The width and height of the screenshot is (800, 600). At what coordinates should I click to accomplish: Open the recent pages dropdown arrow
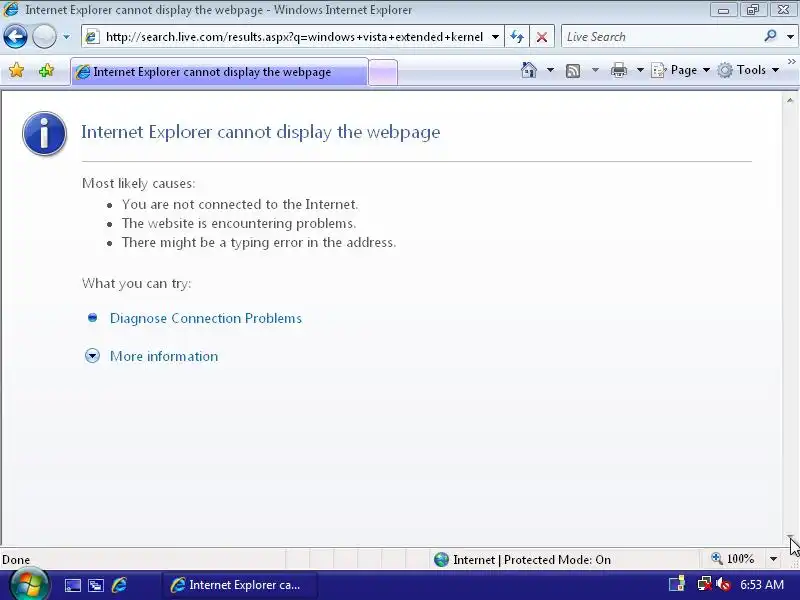coord(66,37)
